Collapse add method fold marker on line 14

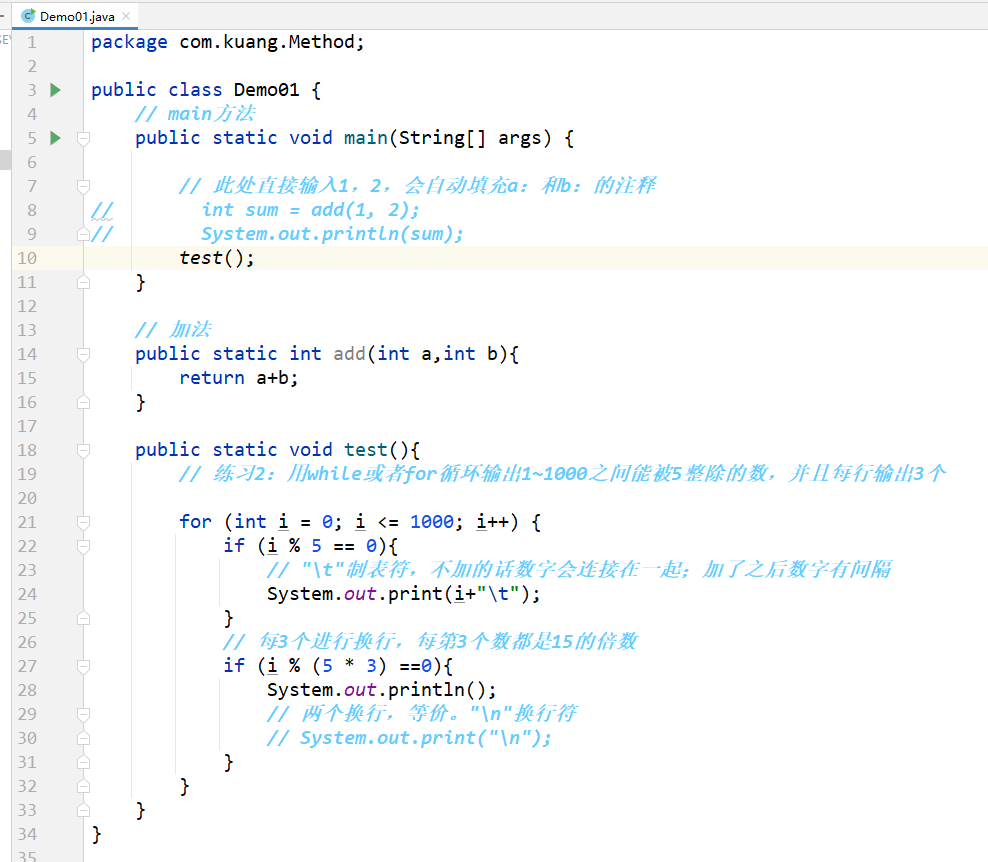[83, 354]
